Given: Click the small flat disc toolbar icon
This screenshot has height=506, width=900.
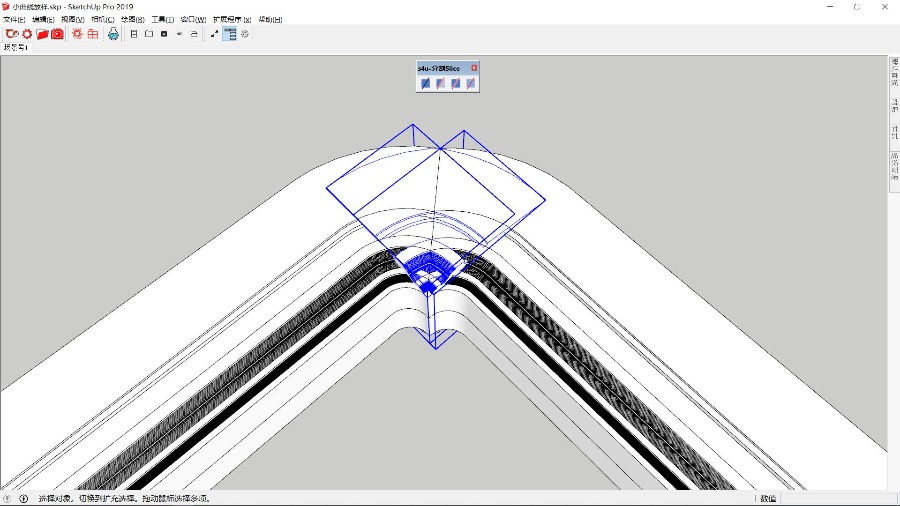Looking at the screenshot, I should 179,34.
